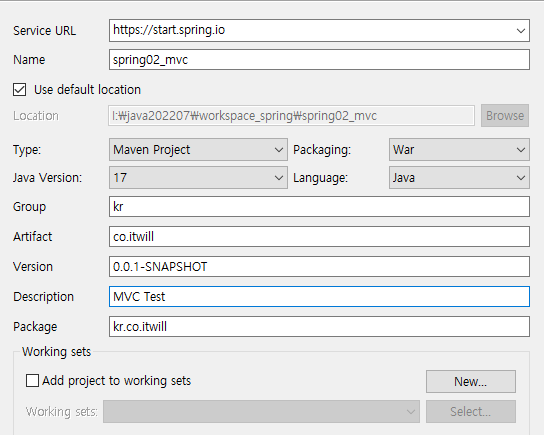Viewport: 544px width, 435px height.
Task: Edit the Name field containing spring02_mvc
Action: pos(319,60)
